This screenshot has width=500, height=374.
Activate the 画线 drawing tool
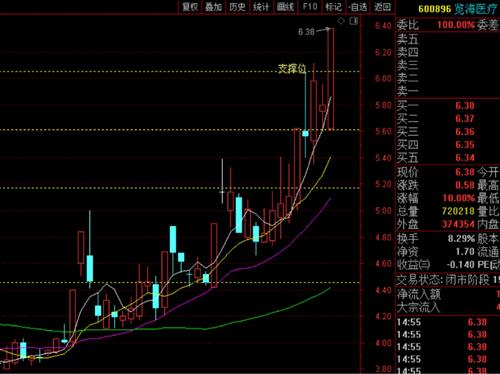click(x=285, y=7)
